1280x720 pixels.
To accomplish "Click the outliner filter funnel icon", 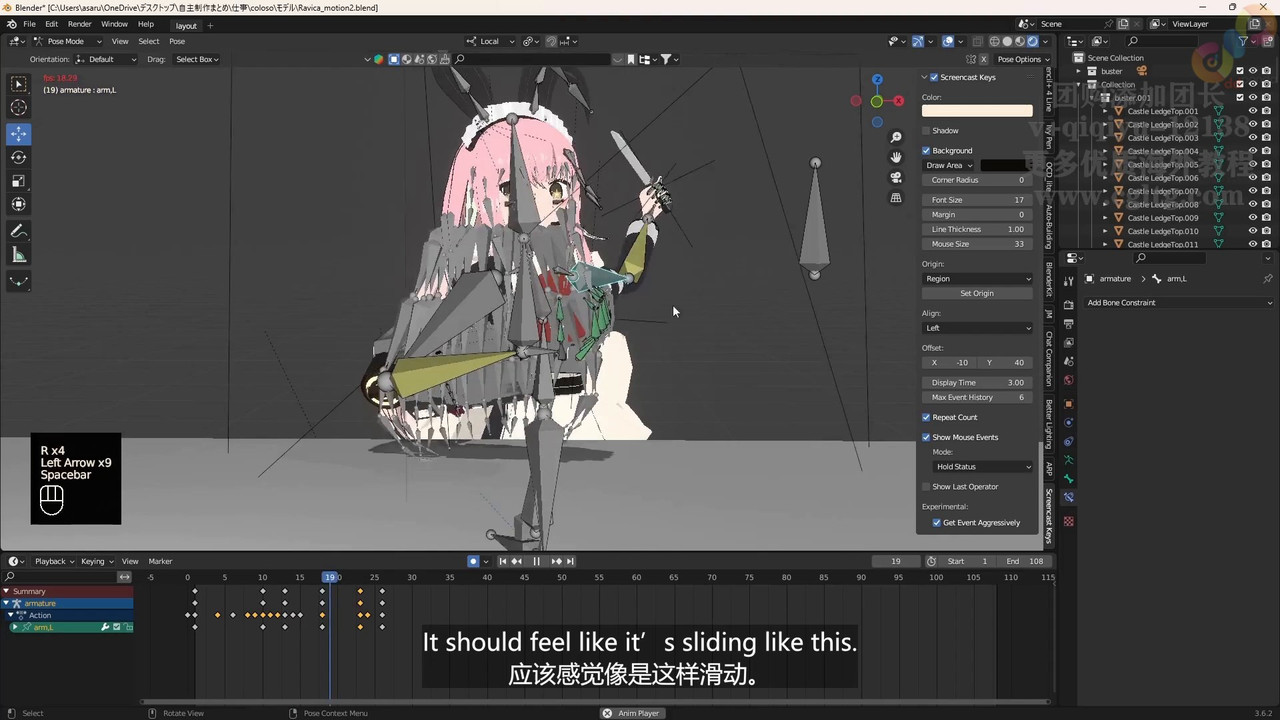I will [x=1243, y=41].
